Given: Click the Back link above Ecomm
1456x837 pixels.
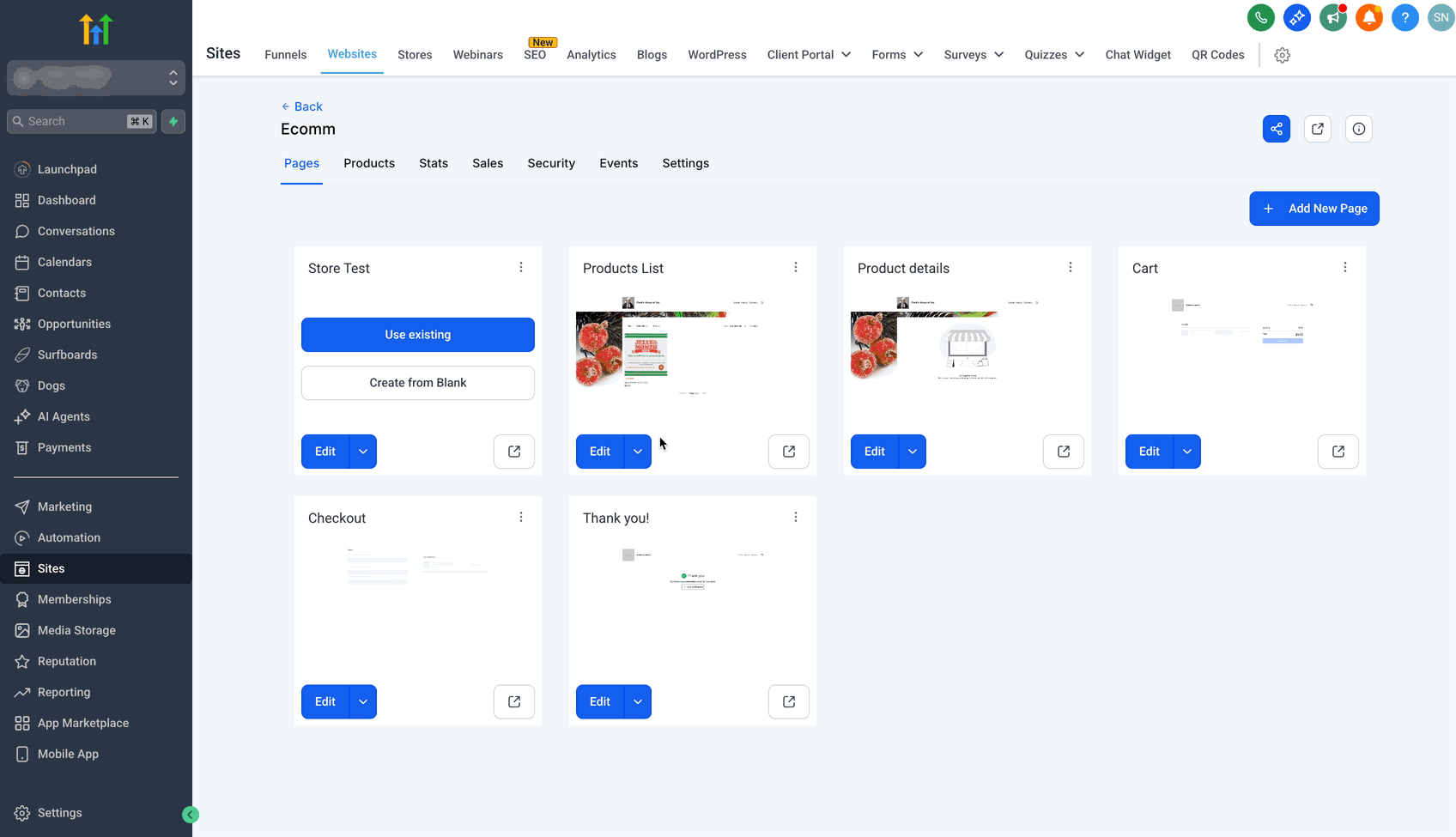Looking at the screenshot, I should tap(302, 106).
